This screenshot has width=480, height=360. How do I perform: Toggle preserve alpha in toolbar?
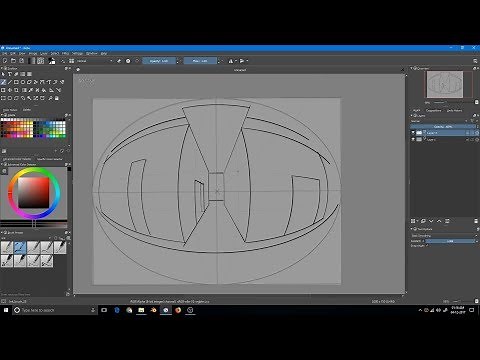click(x=128, y=61)
